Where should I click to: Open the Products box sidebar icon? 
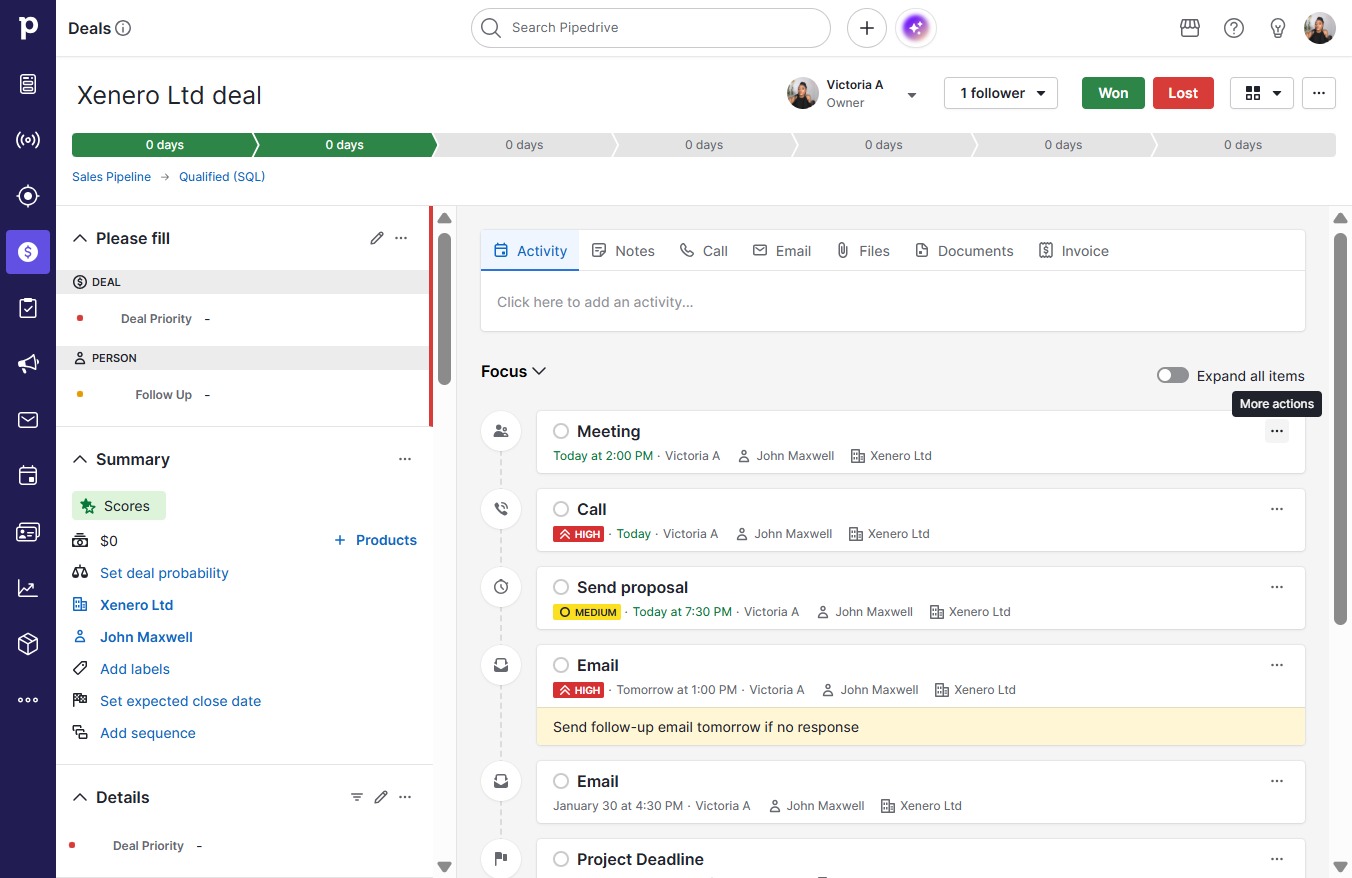tap(28, 644)
